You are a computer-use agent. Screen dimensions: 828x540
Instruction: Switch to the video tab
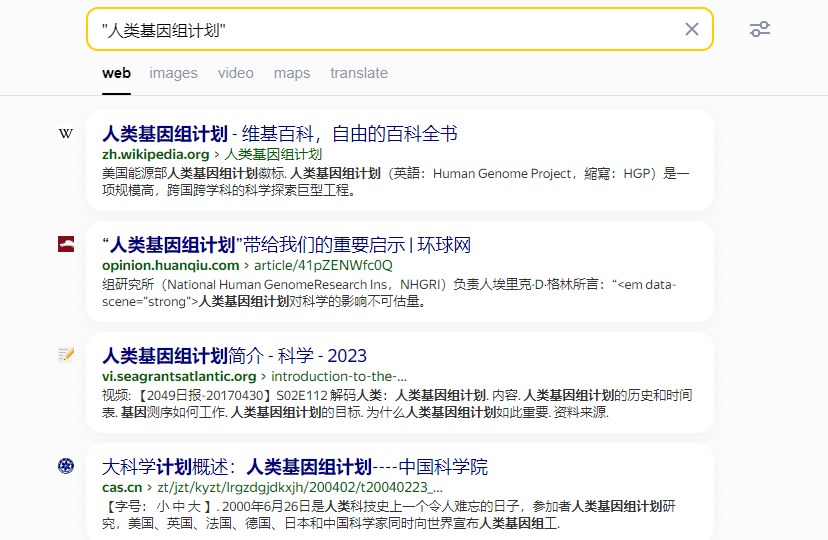click(236, 73)
